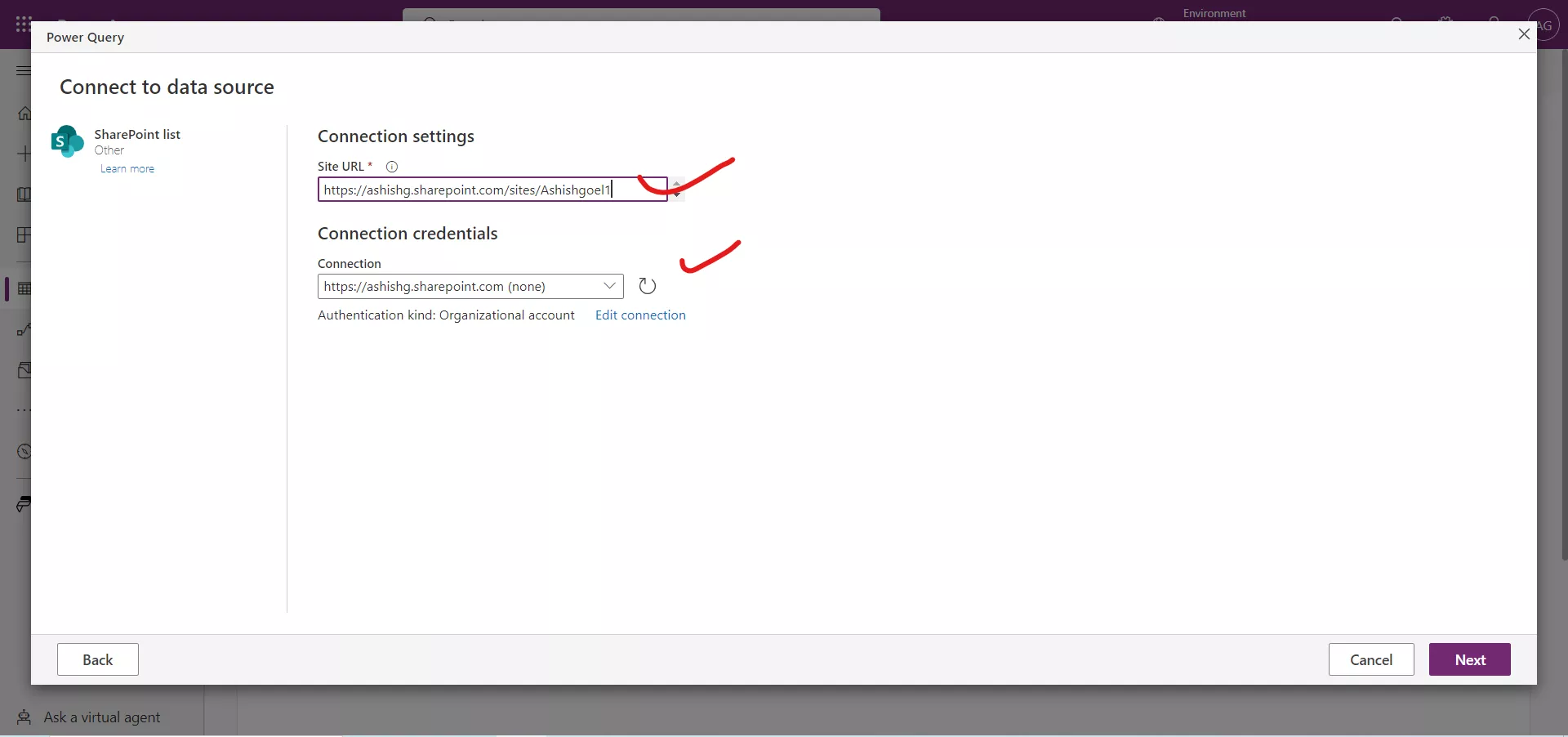Open the Connection dropdown list
The image size is (1568, 737).
(x=610, y=286)
